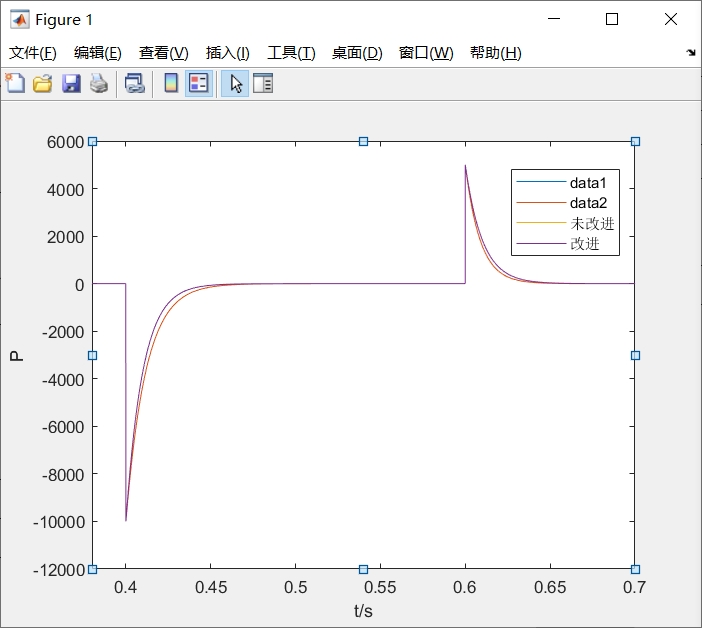The image size is (702, 628).
Task: Open the 插入(I) menu
Action: coord(227,53)
